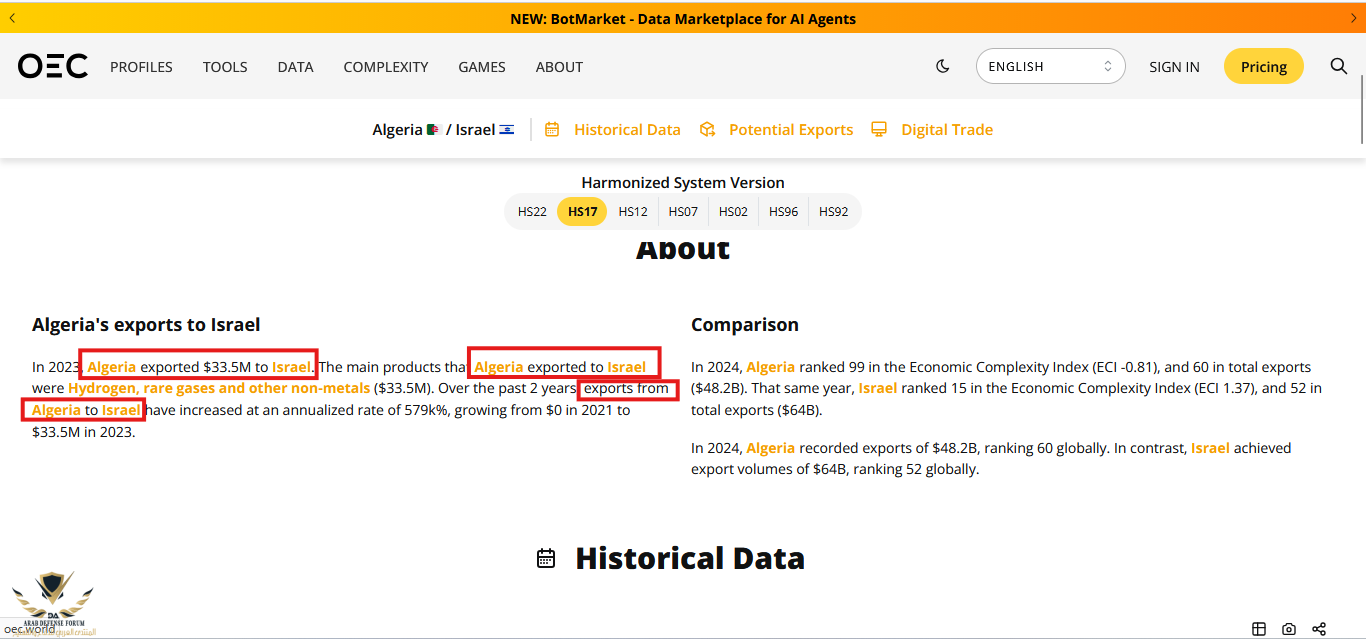This screenshot has height=639, width=1366.
Task: Click Algeria link before 'exported $33.5M'
Action: click(x=111, y=367)
